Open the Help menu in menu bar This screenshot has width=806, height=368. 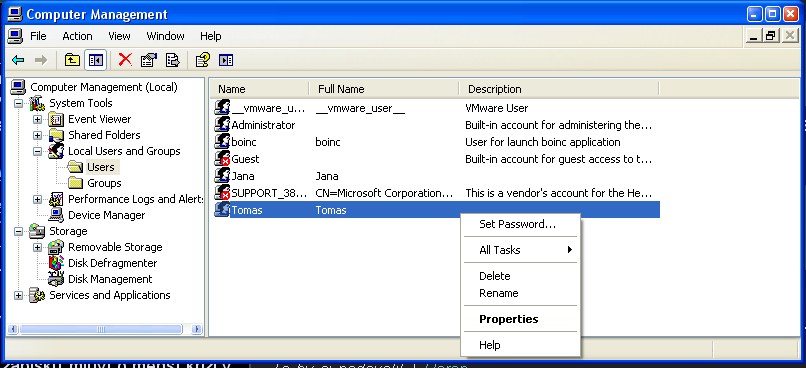tap(211, 36)
